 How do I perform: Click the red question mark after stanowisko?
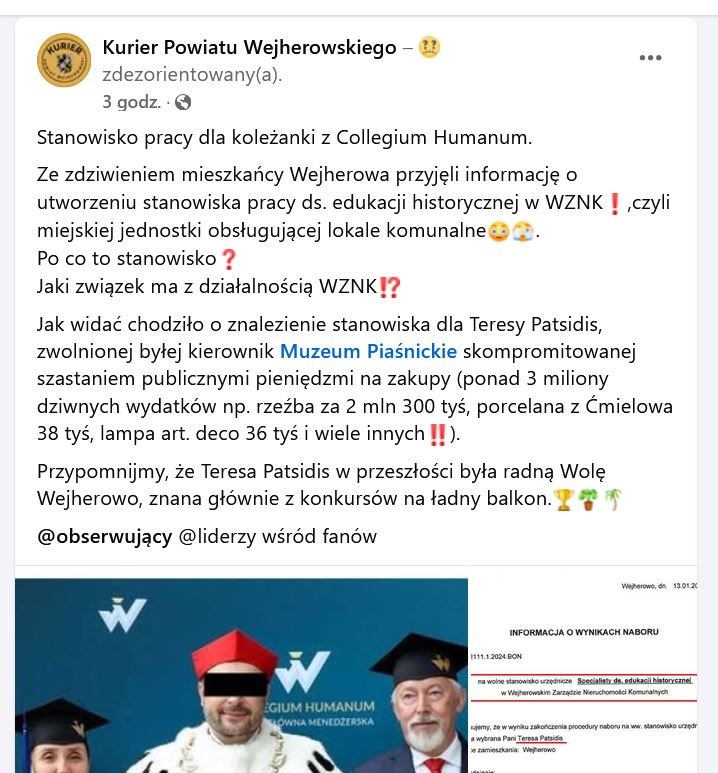click(x=228, y=259)
